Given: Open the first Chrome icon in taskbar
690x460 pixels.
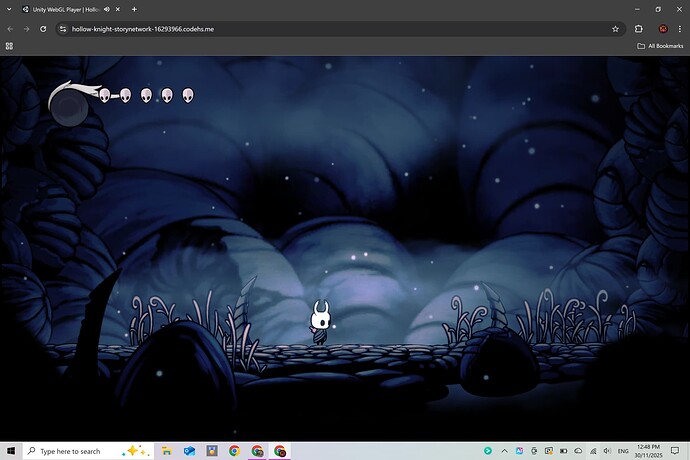Looking at the screenshot, I should 234,451.
